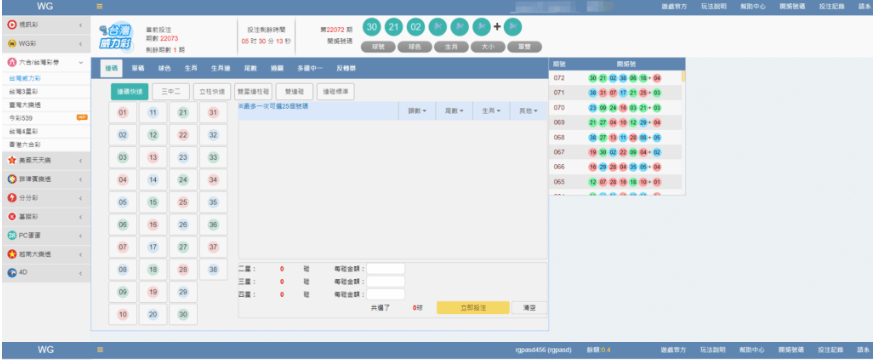876x360 pixels.
Task: Open the 其他 dropdown
Action: (529, 111)
